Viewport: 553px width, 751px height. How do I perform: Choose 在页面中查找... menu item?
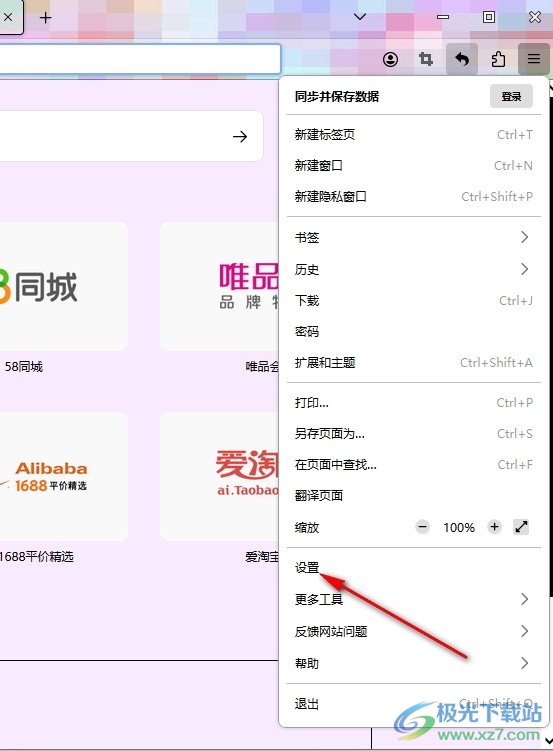click(414, 465)
